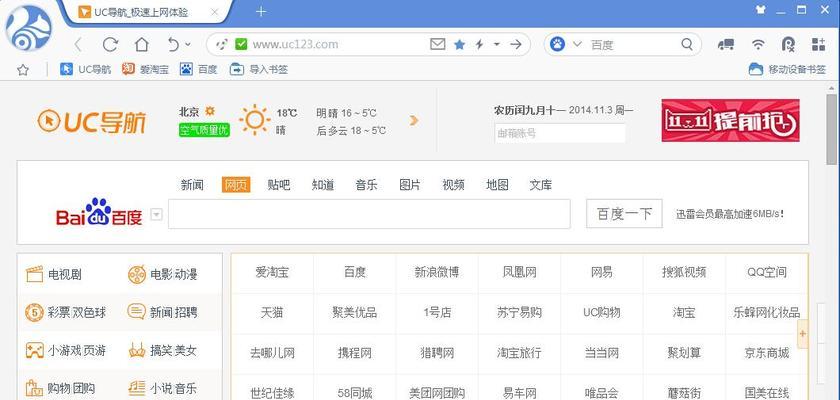This screenshot has height=400, width=840.
Task: Click the 新闻 speech bubble icon
Action: coord(137,312)
